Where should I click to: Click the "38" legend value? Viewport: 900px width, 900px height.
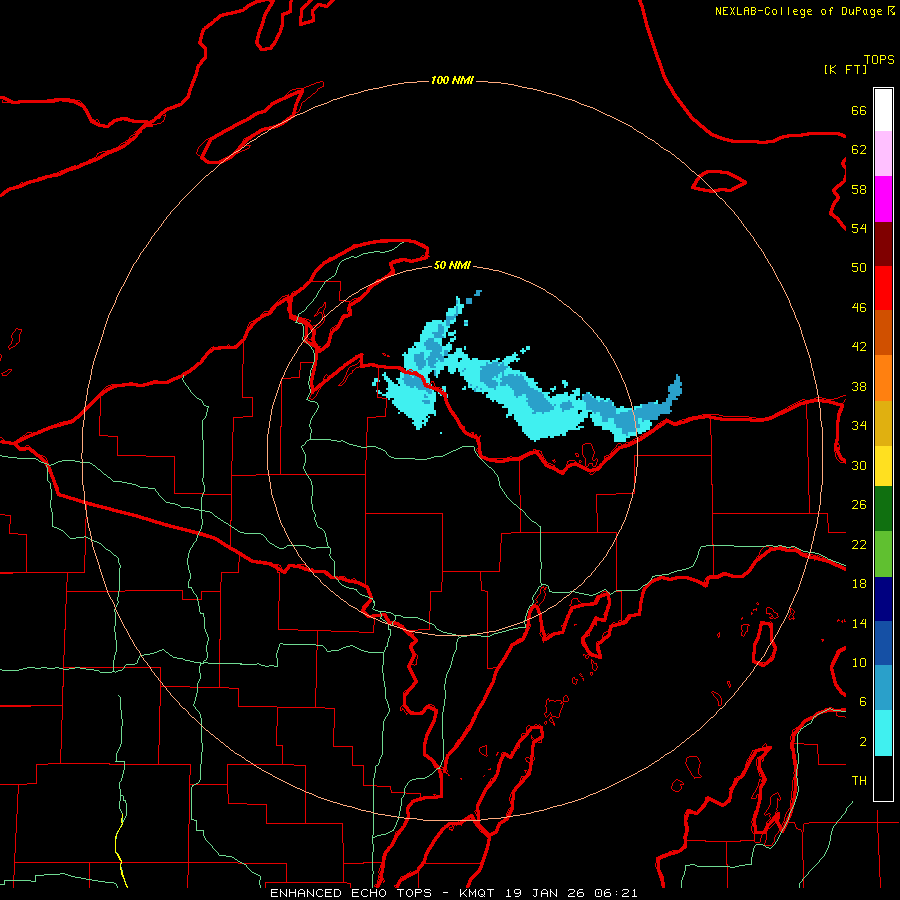coord(859,387)
